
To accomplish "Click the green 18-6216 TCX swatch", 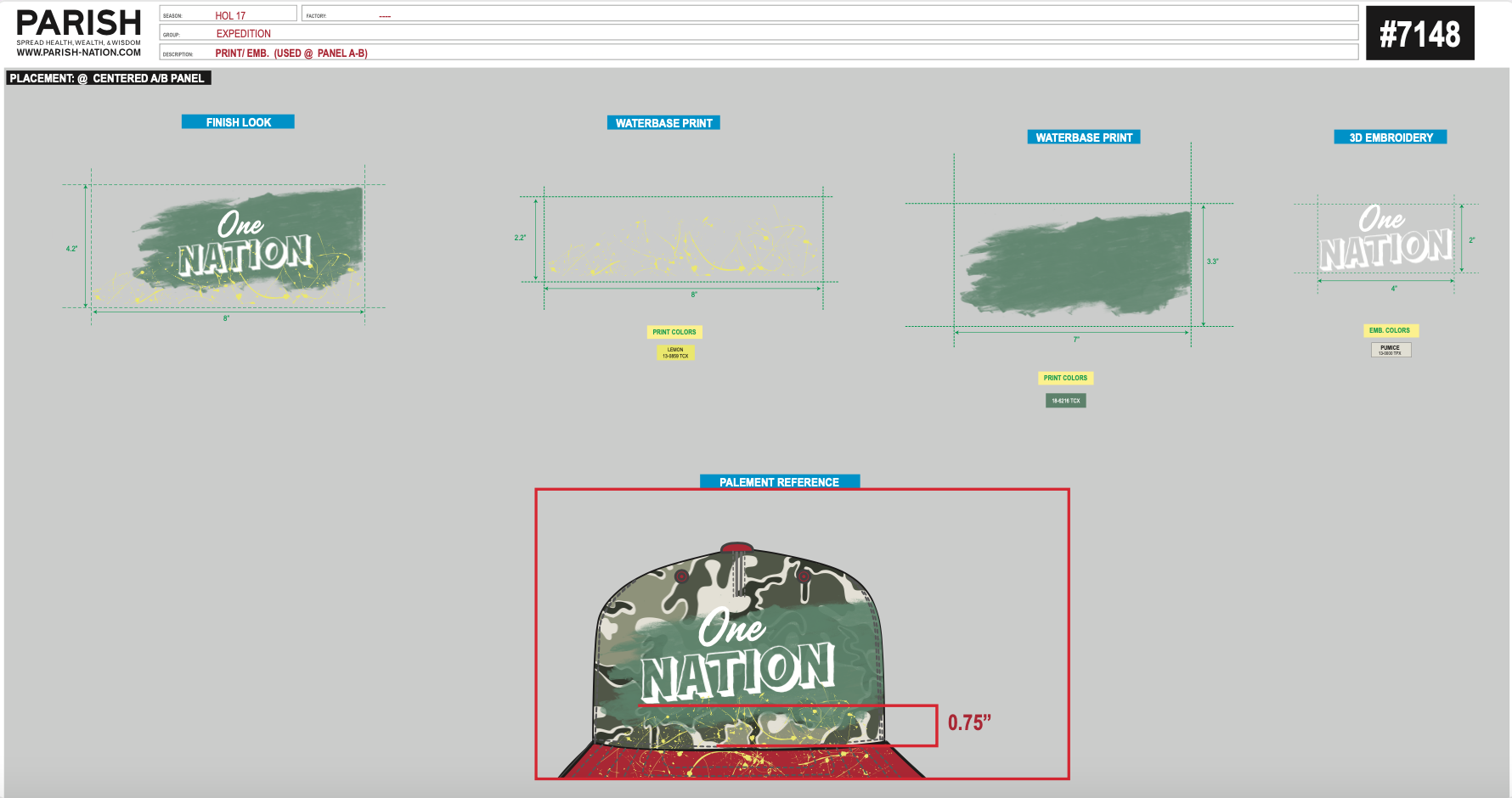I will [1064, 399].
